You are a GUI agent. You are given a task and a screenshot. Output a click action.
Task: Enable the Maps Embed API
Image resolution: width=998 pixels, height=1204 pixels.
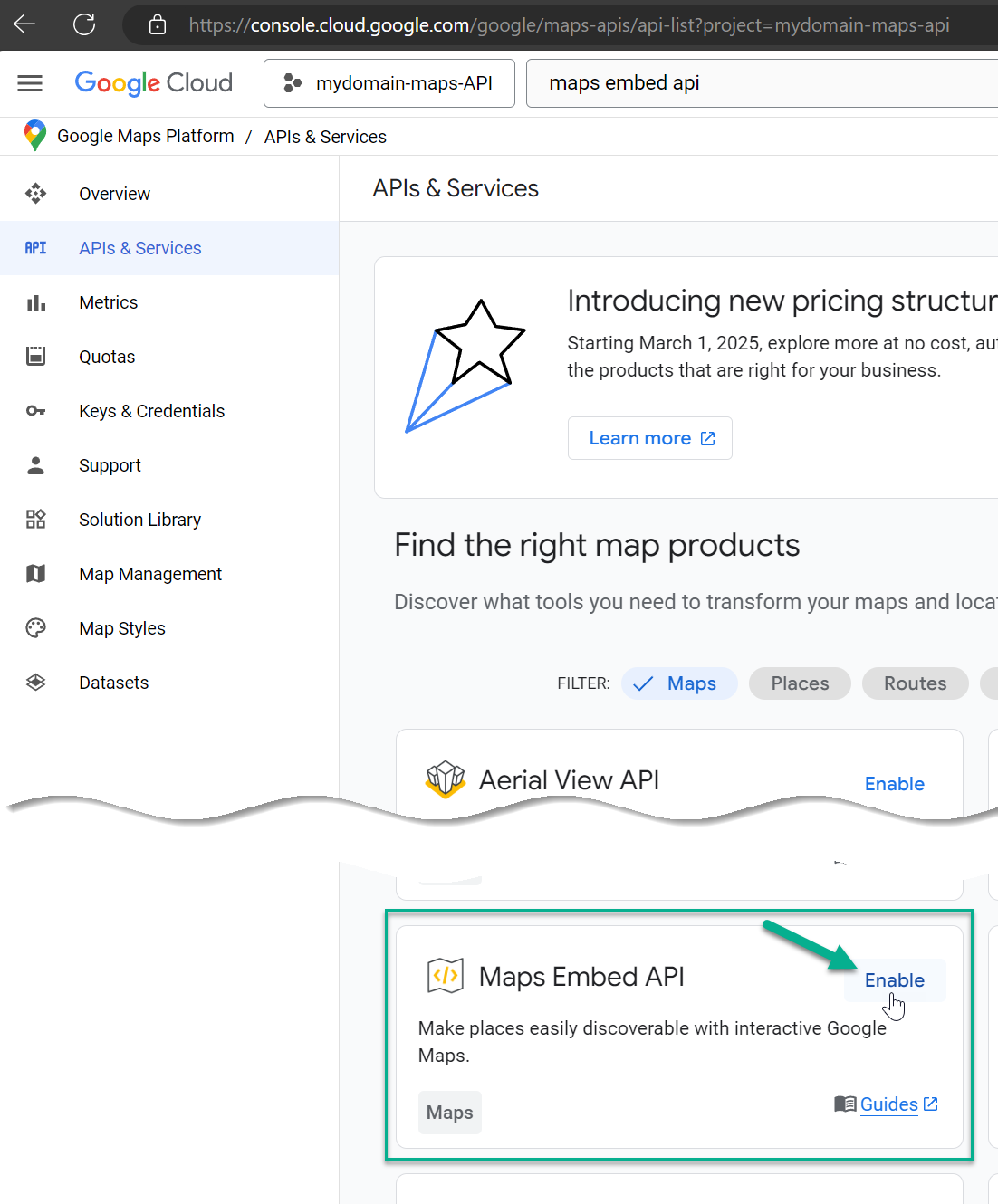click(894, 980)
